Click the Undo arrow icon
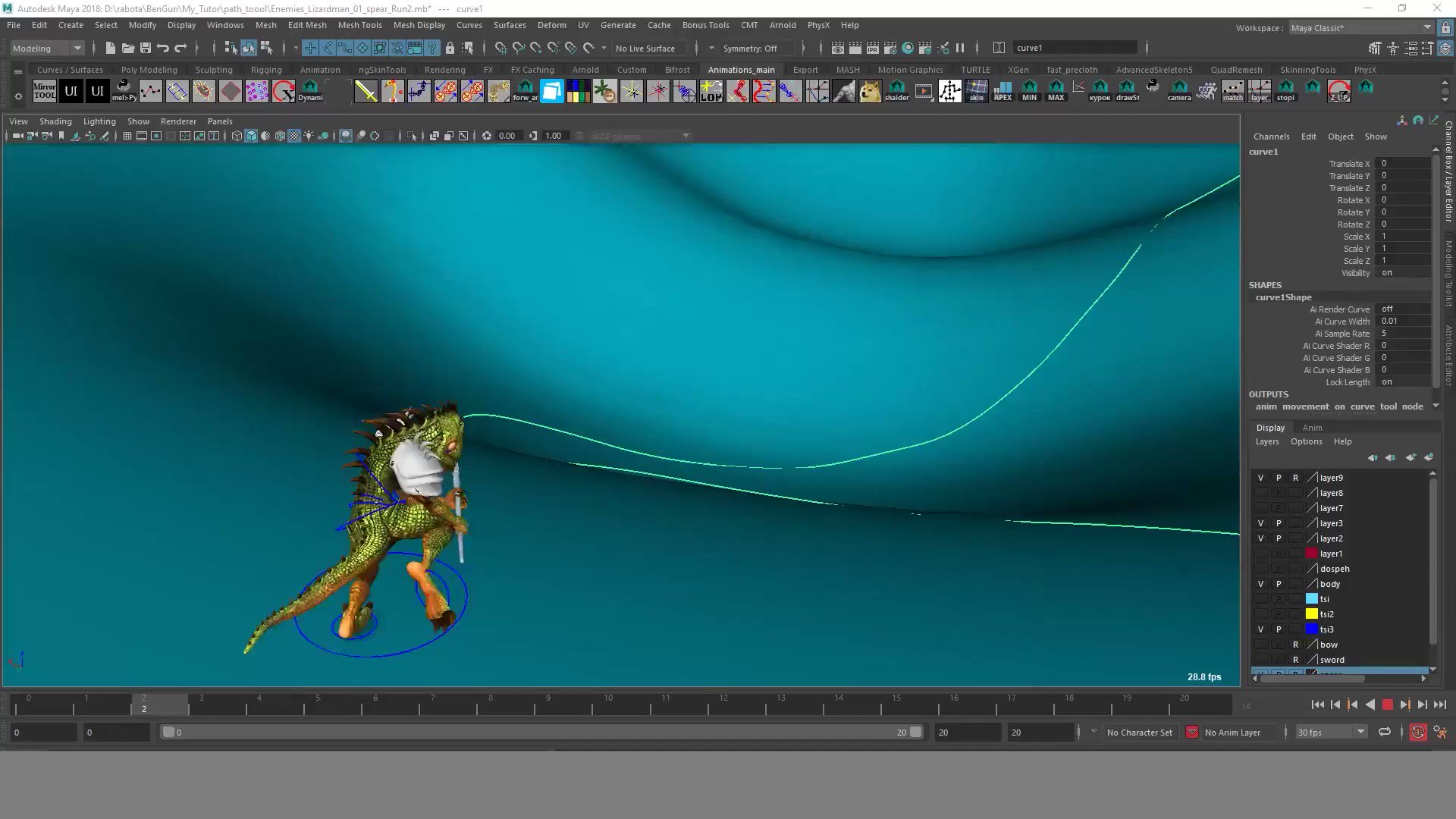The height and width of the screenshot is (819, 1456). tap(163, 48)
